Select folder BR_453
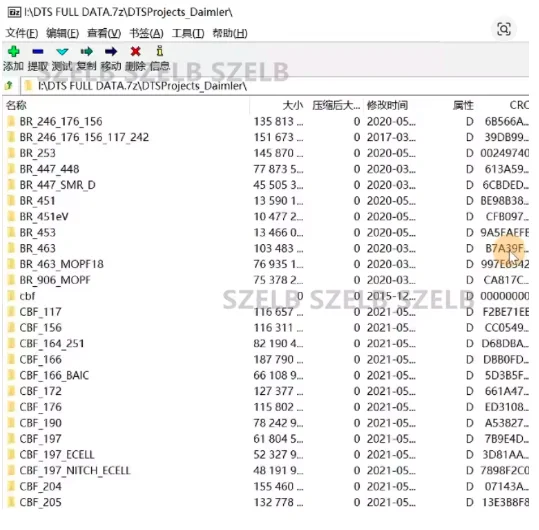 (37, 233)
